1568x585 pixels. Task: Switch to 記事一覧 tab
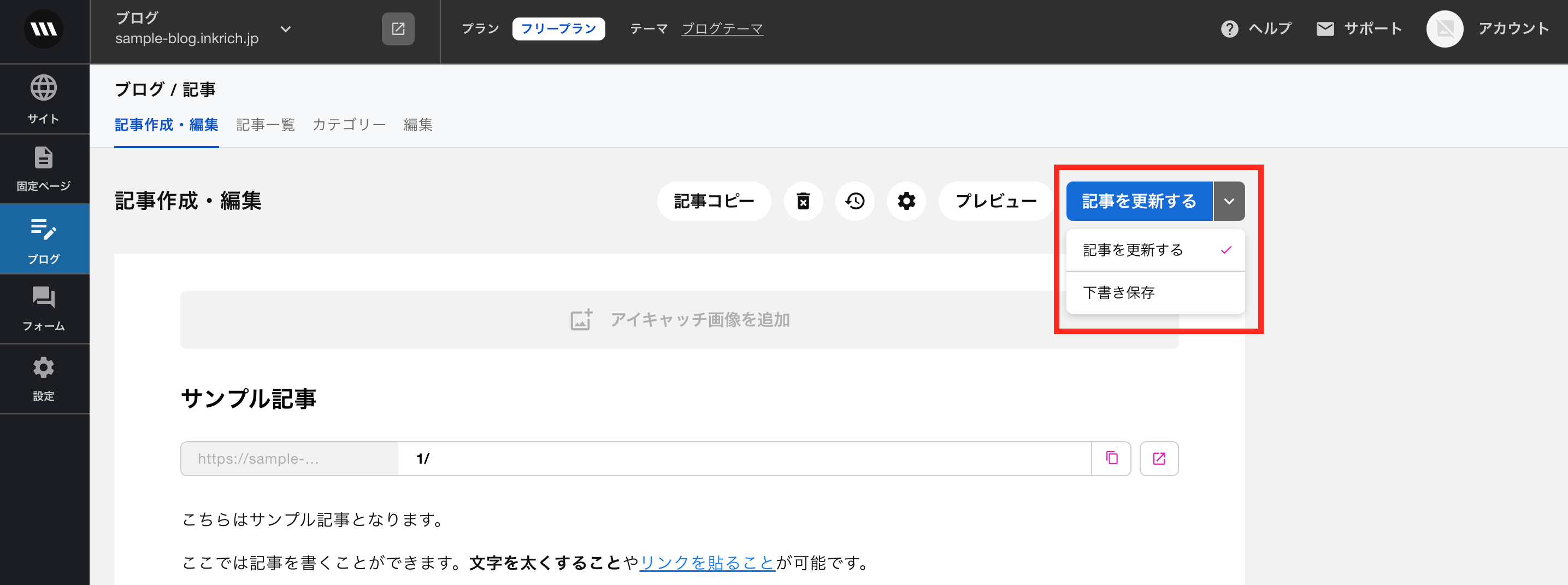point(266,125)
